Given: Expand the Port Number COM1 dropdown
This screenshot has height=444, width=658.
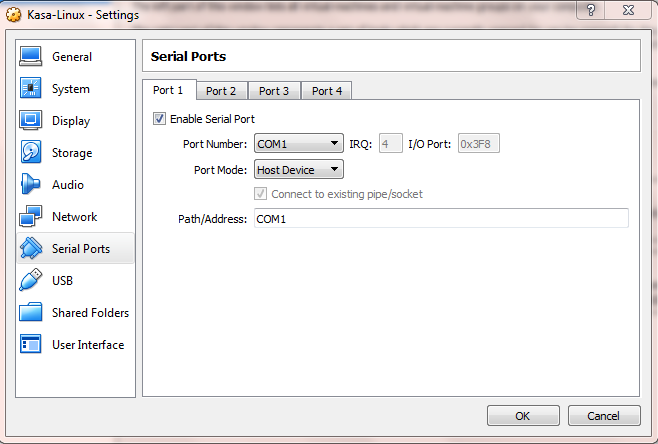Looking at the screenshot, I should coord(298,144).
